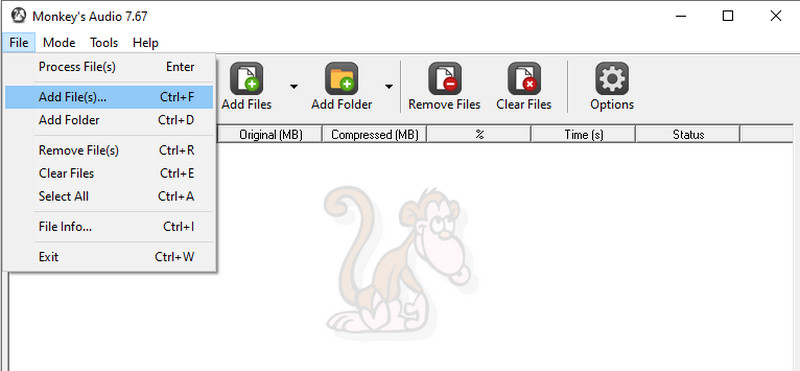Open Options with the gear icon
Screen dimensions: 800x371
pos(612,79)
